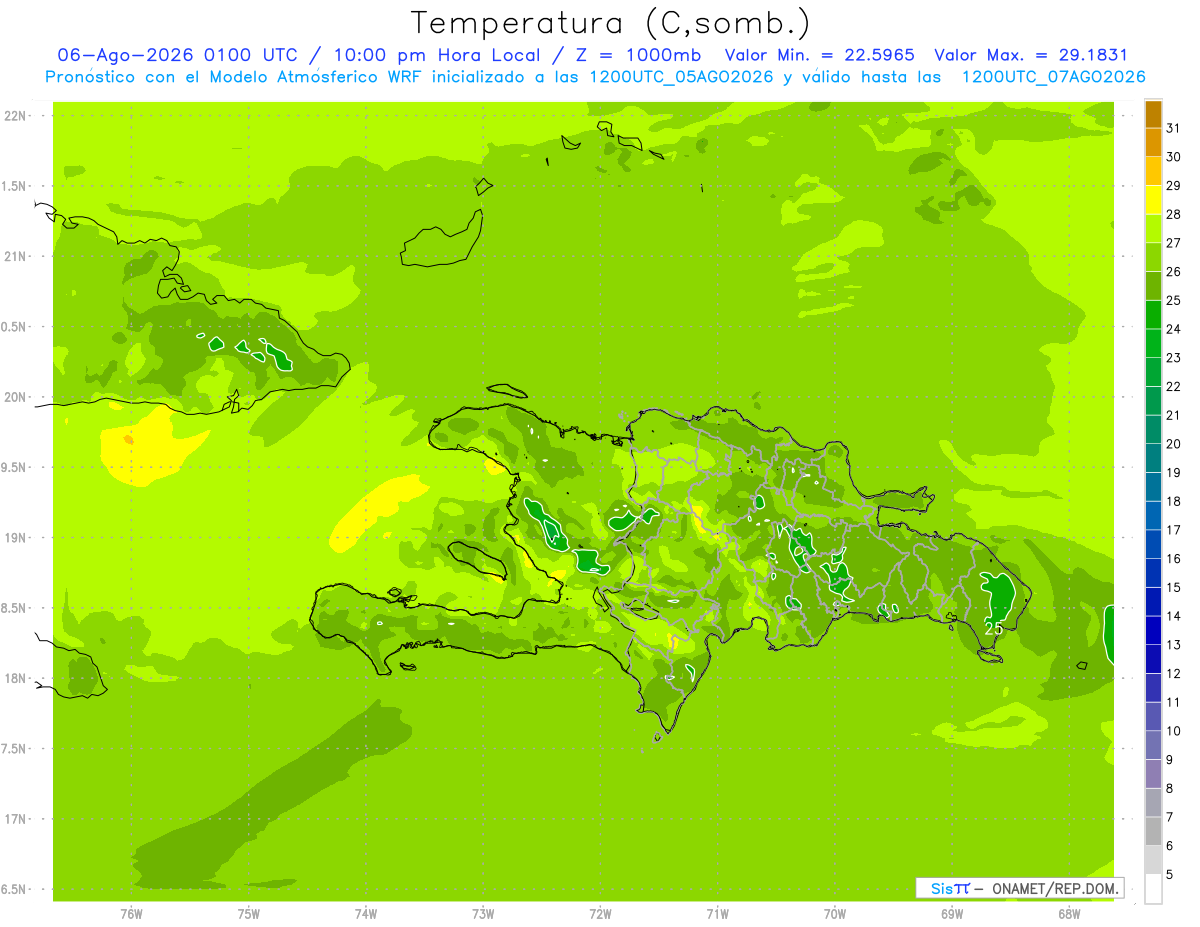Click the "72W" longitude label

tap(600, 914)
